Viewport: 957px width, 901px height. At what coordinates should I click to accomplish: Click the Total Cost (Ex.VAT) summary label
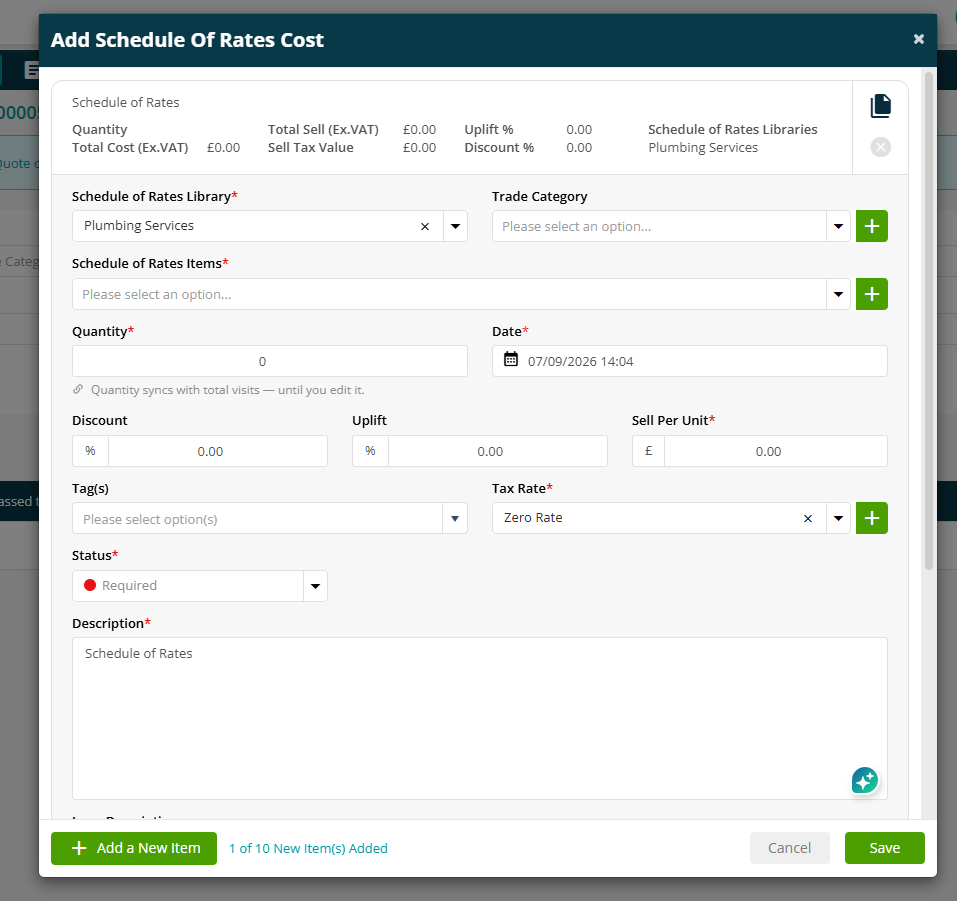click(130, 148)
